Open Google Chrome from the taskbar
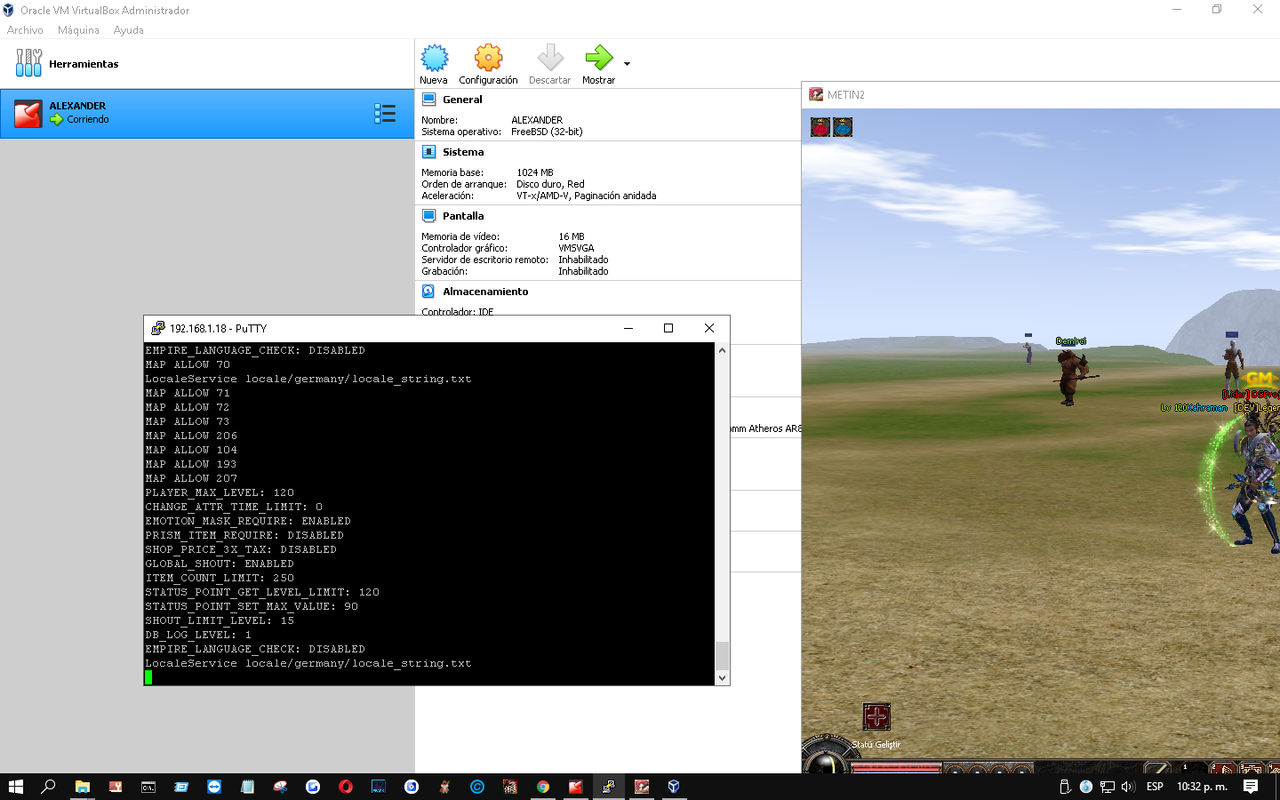 (x=542, y=787)
